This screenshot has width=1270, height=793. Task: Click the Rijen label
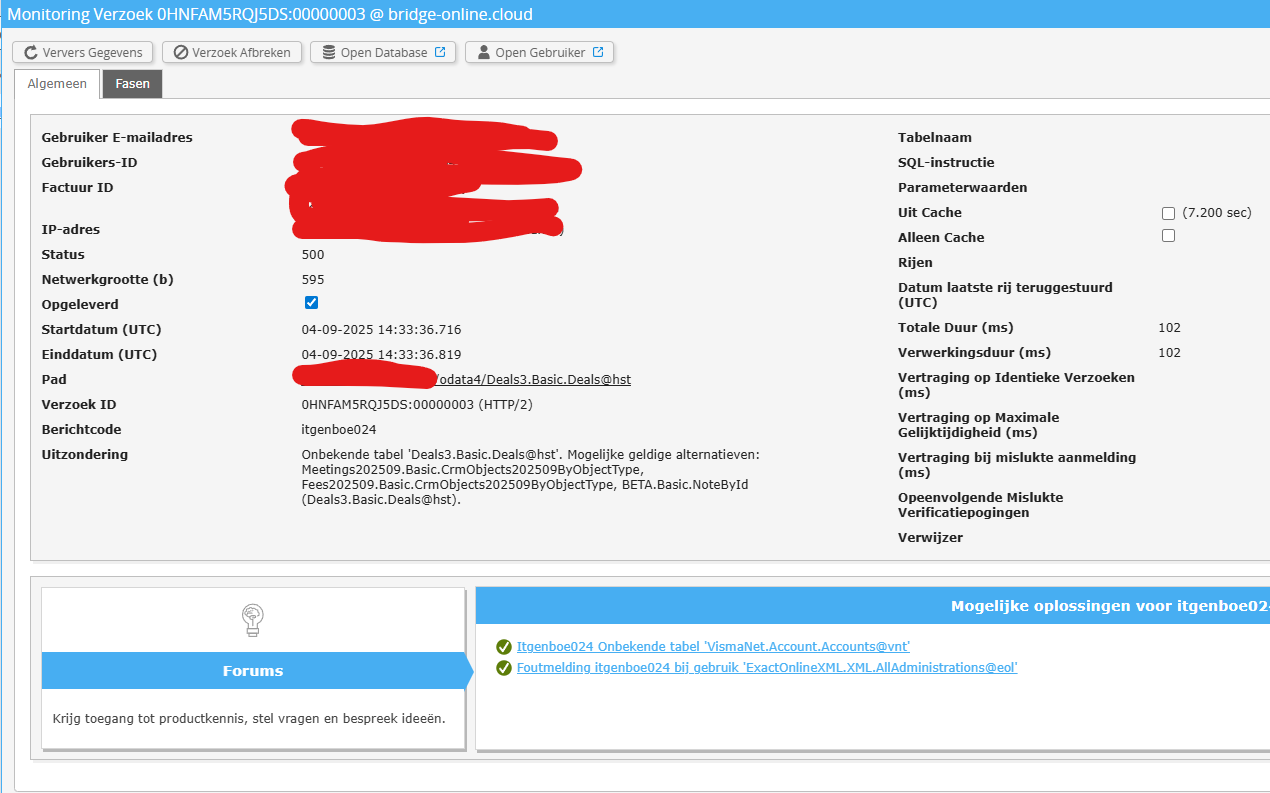915,263
